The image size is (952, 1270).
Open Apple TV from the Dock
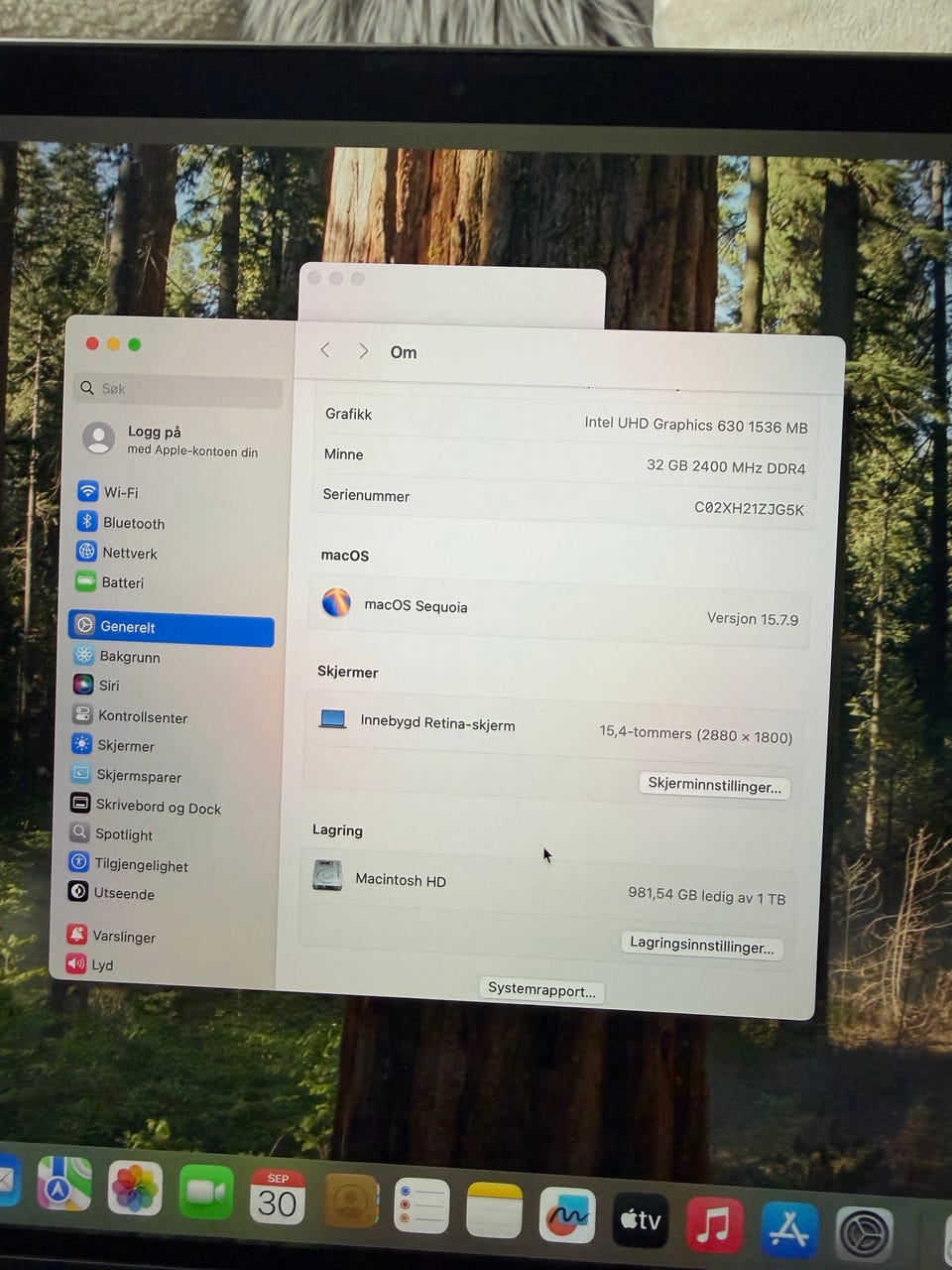641,1219
